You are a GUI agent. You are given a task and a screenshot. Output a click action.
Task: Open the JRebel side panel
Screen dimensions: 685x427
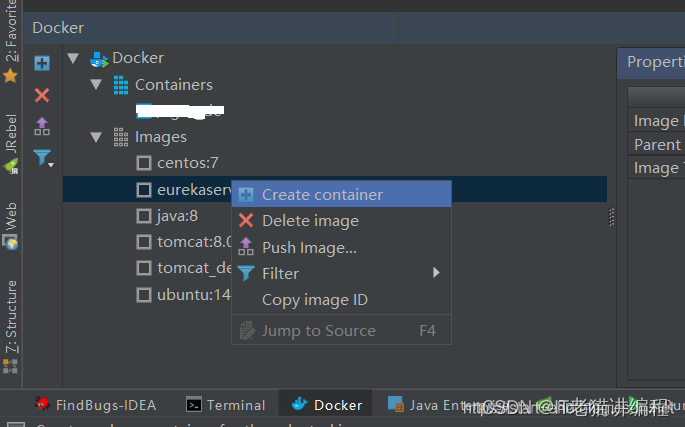pyautogui.click(x=10, y=144)
